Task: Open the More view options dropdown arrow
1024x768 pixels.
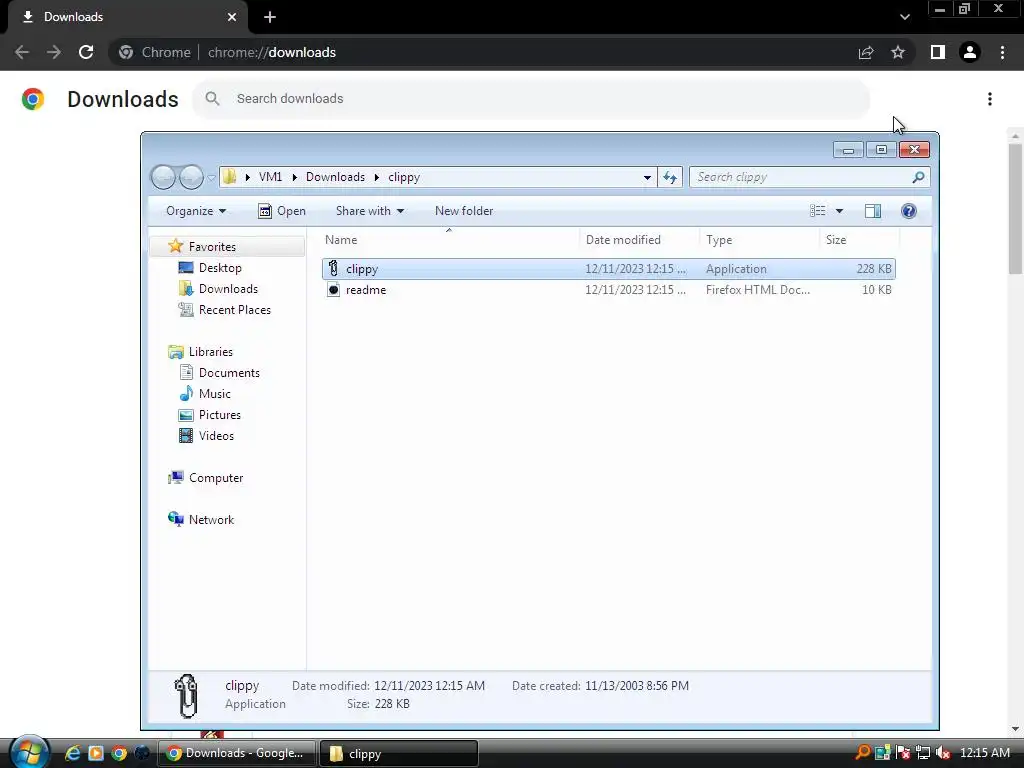Action: click(839, 211)
